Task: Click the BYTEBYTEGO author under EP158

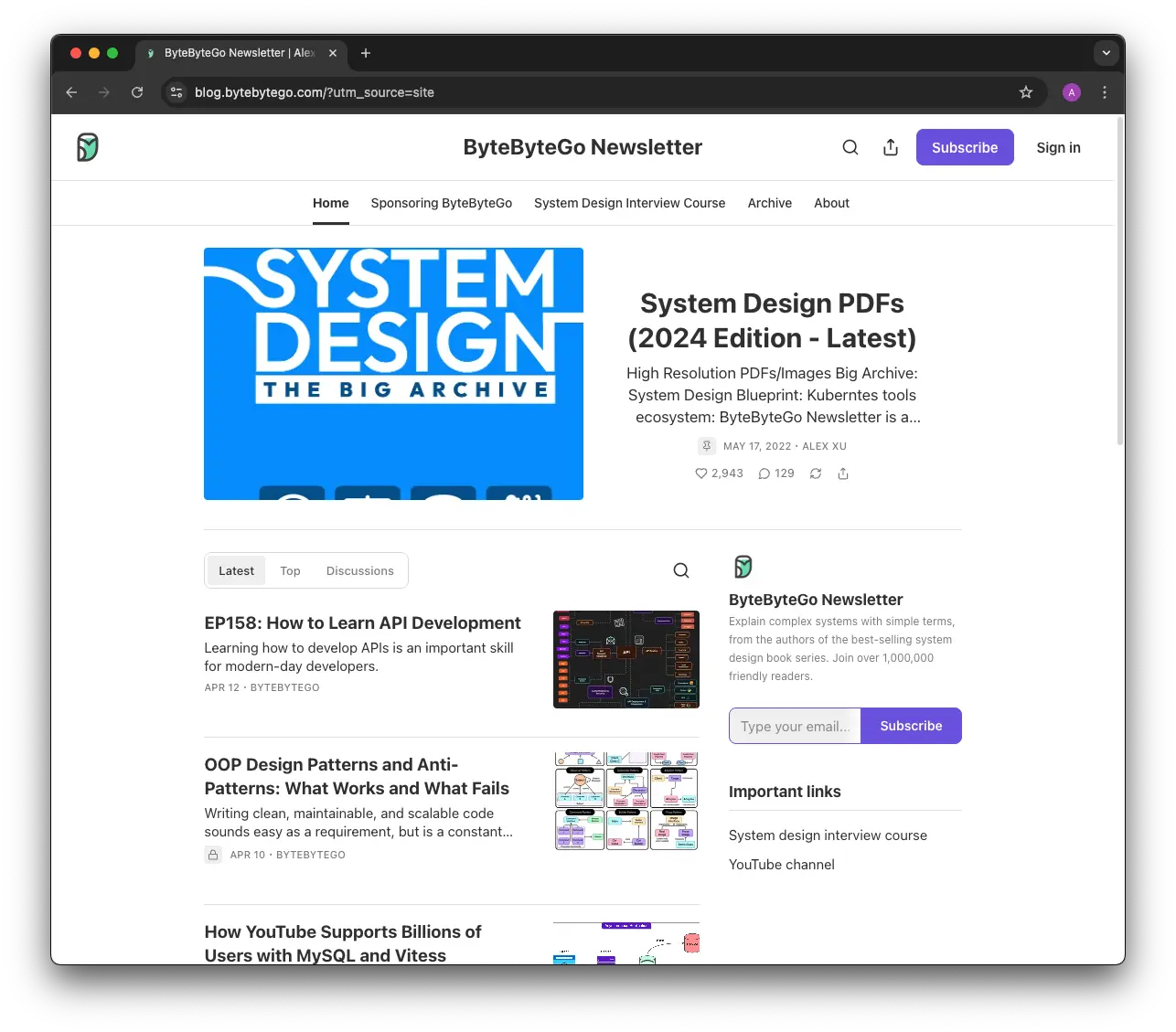Action: 285,687
